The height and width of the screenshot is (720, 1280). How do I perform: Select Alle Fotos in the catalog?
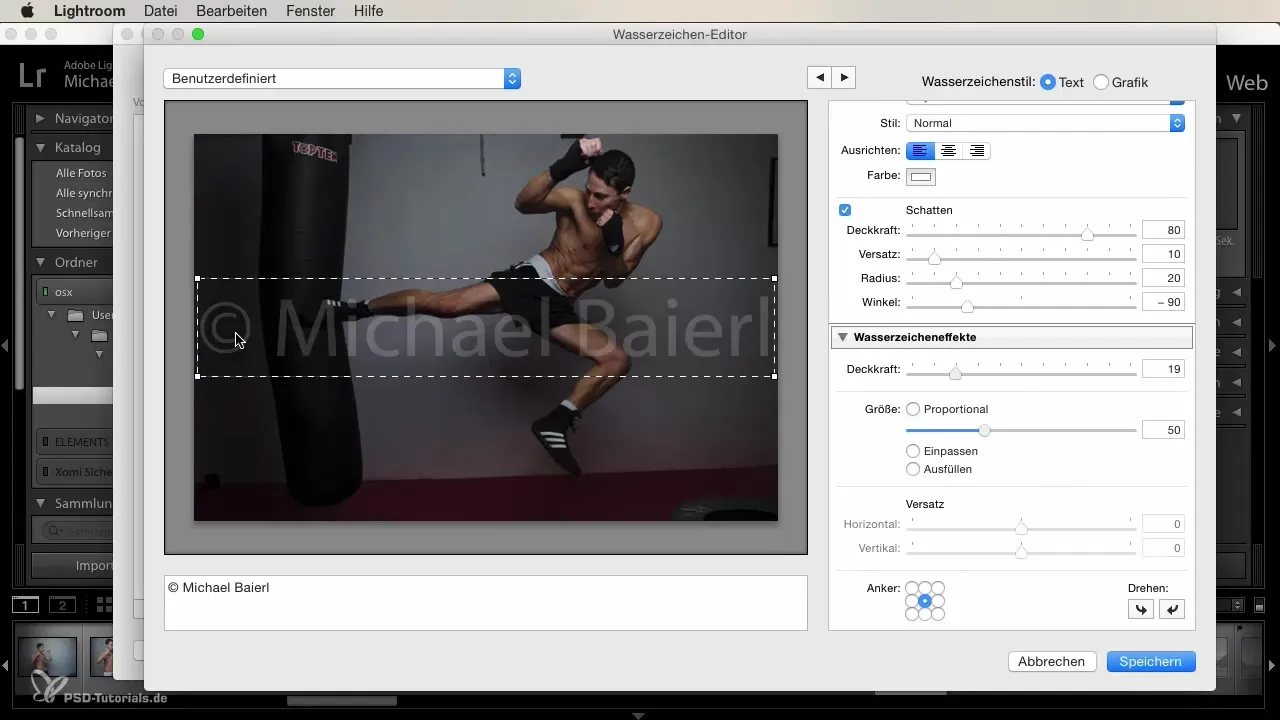(82, 173)
